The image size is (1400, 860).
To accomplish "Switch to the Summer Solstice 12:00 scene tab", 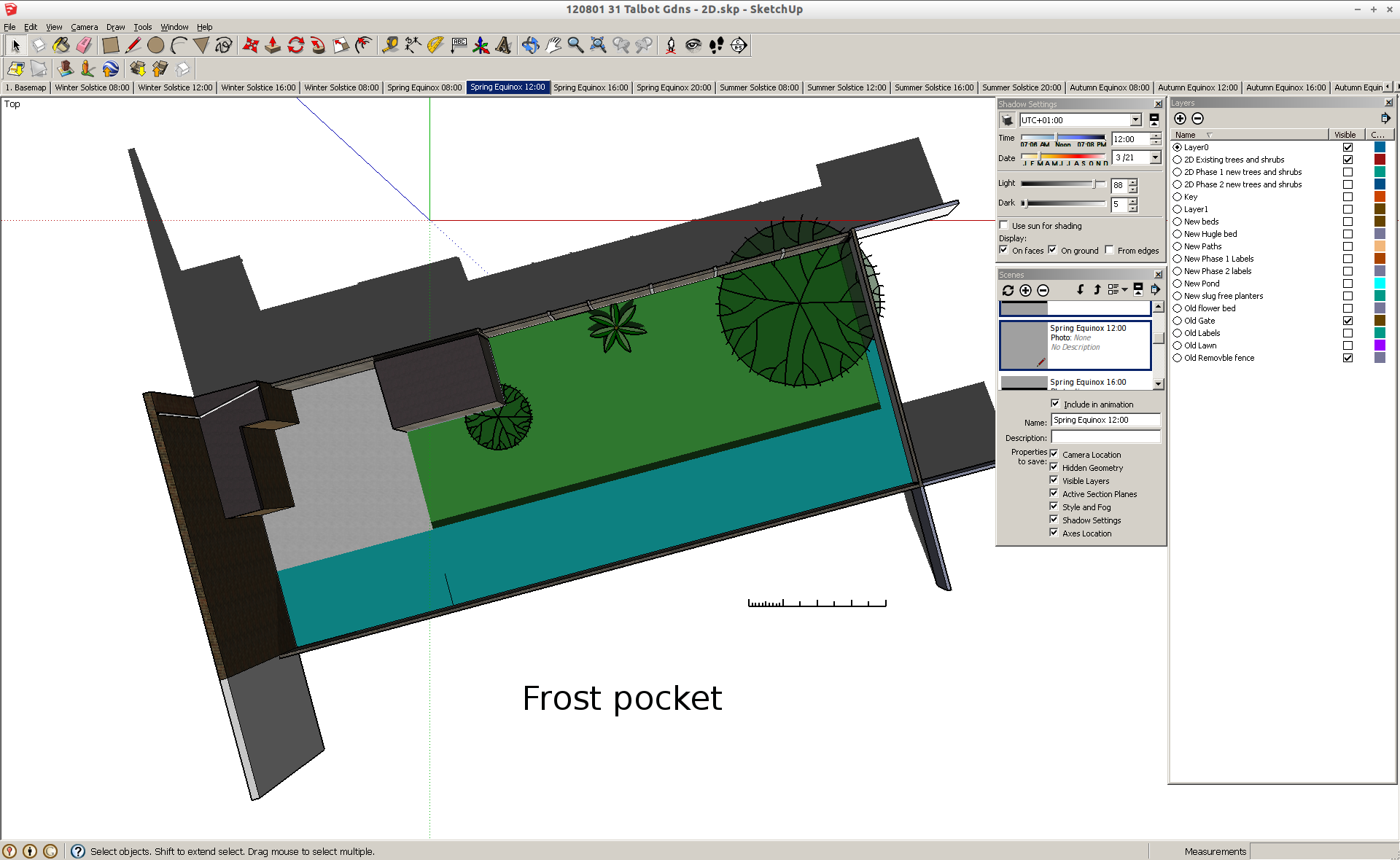I will pyautogui.click(x=847, y=87).
